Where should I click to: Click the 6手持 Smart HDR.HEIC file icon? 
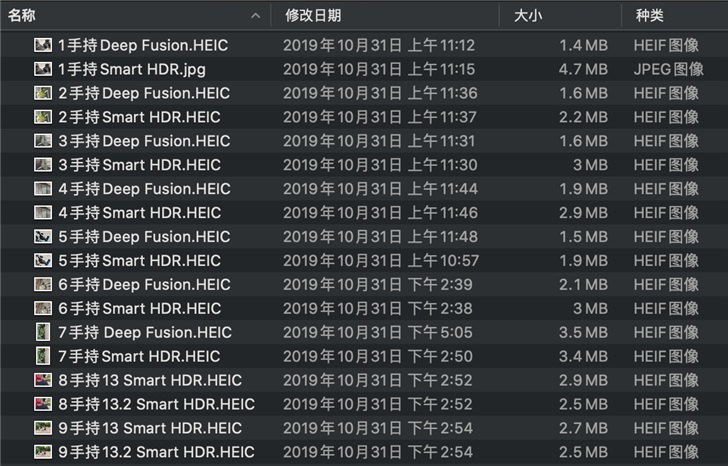(43, 308)
